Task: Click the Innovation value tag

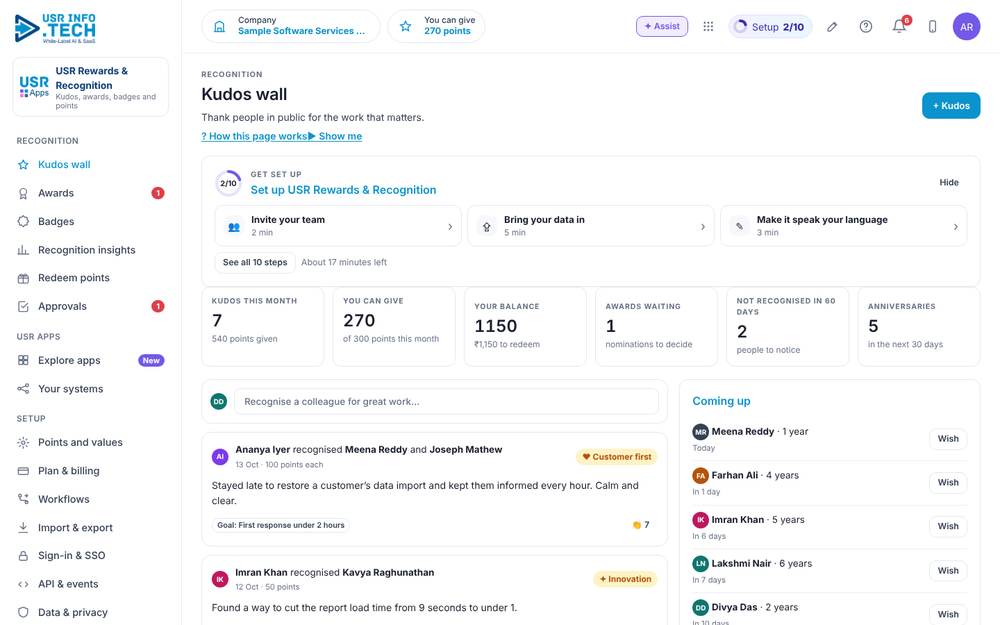Action: 626,579
